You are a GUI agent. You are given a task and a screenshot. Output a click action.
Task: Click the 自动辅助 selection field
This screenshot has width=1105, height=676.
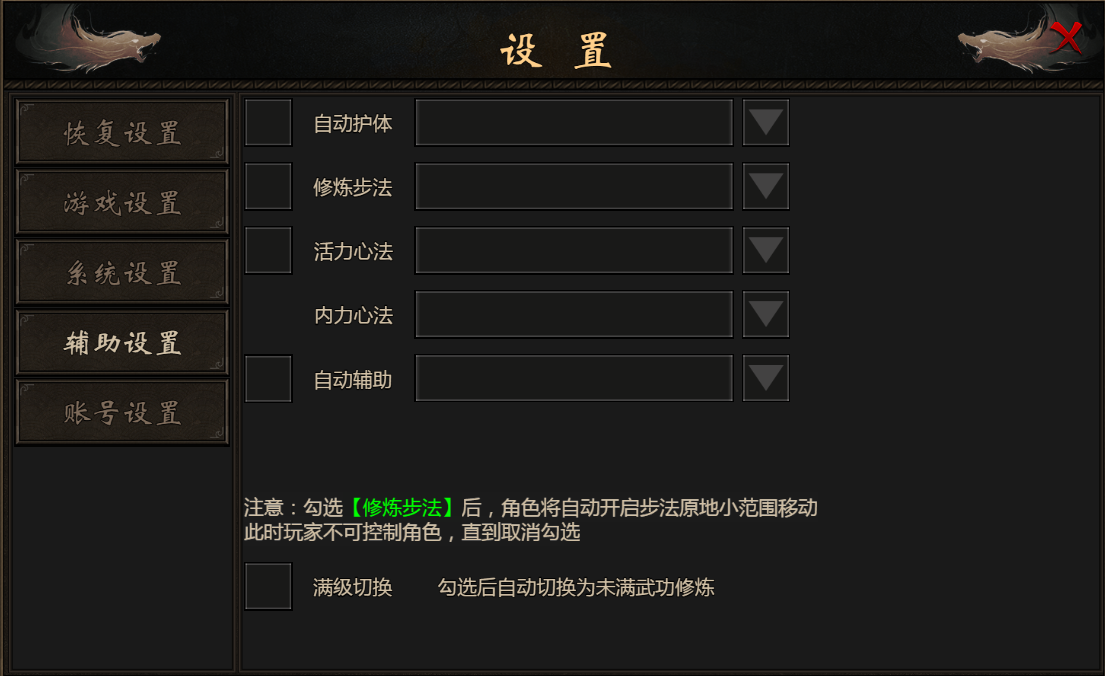pos(574,379)
